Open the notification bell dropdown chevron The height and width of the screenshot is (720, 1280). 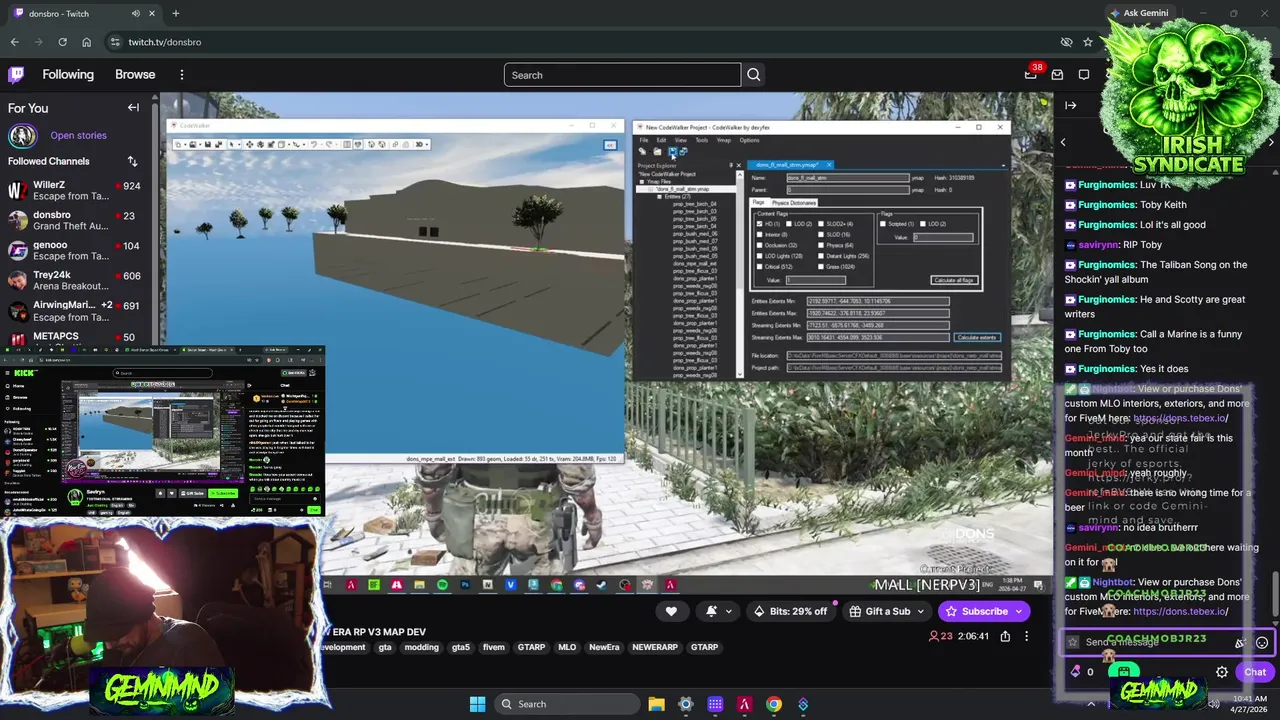728,611
